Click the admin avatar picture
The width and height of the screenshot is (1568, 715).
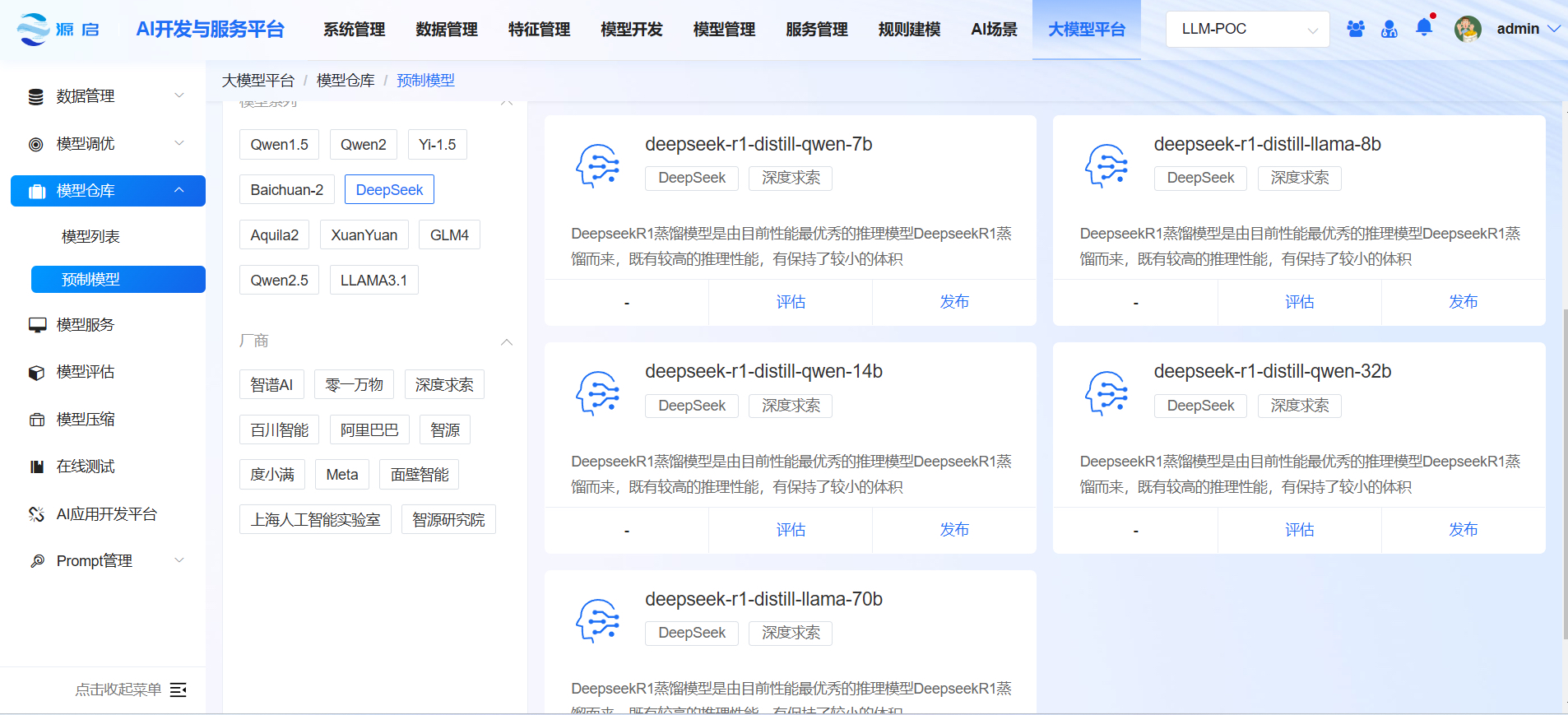point(1468,29)
